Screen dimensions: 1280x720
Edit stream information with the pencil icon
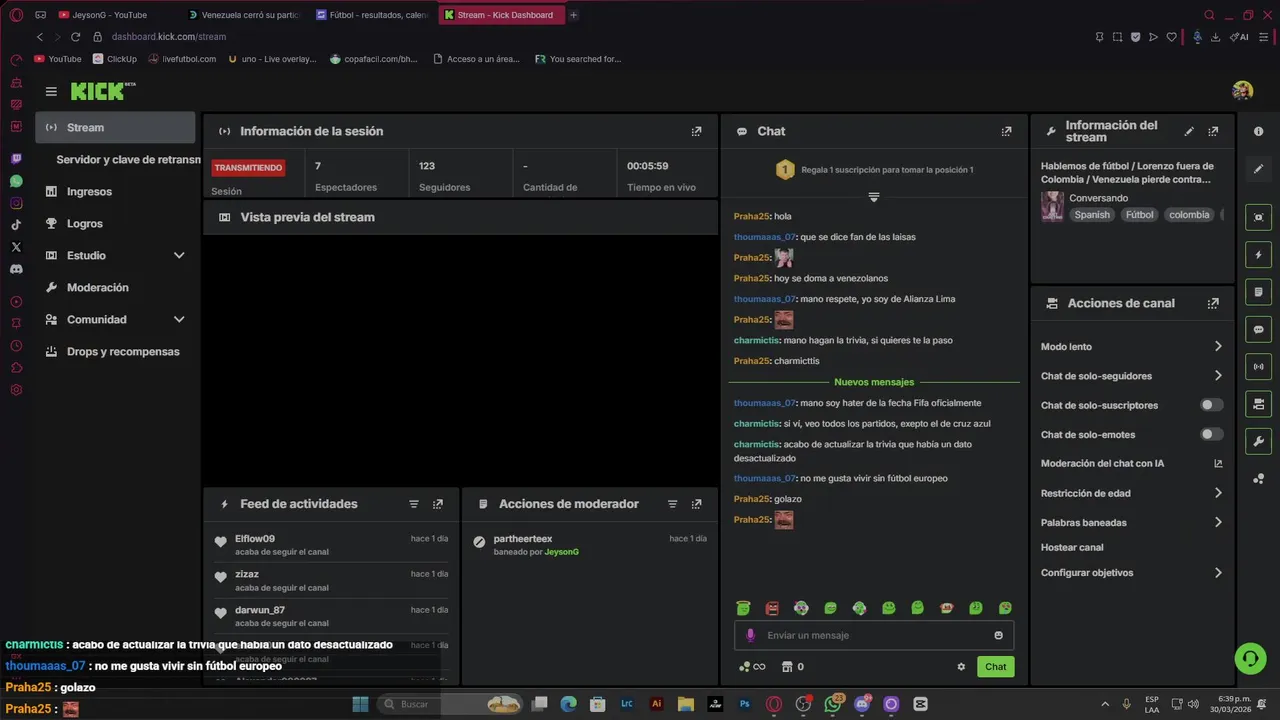[x=1189, y=131]
